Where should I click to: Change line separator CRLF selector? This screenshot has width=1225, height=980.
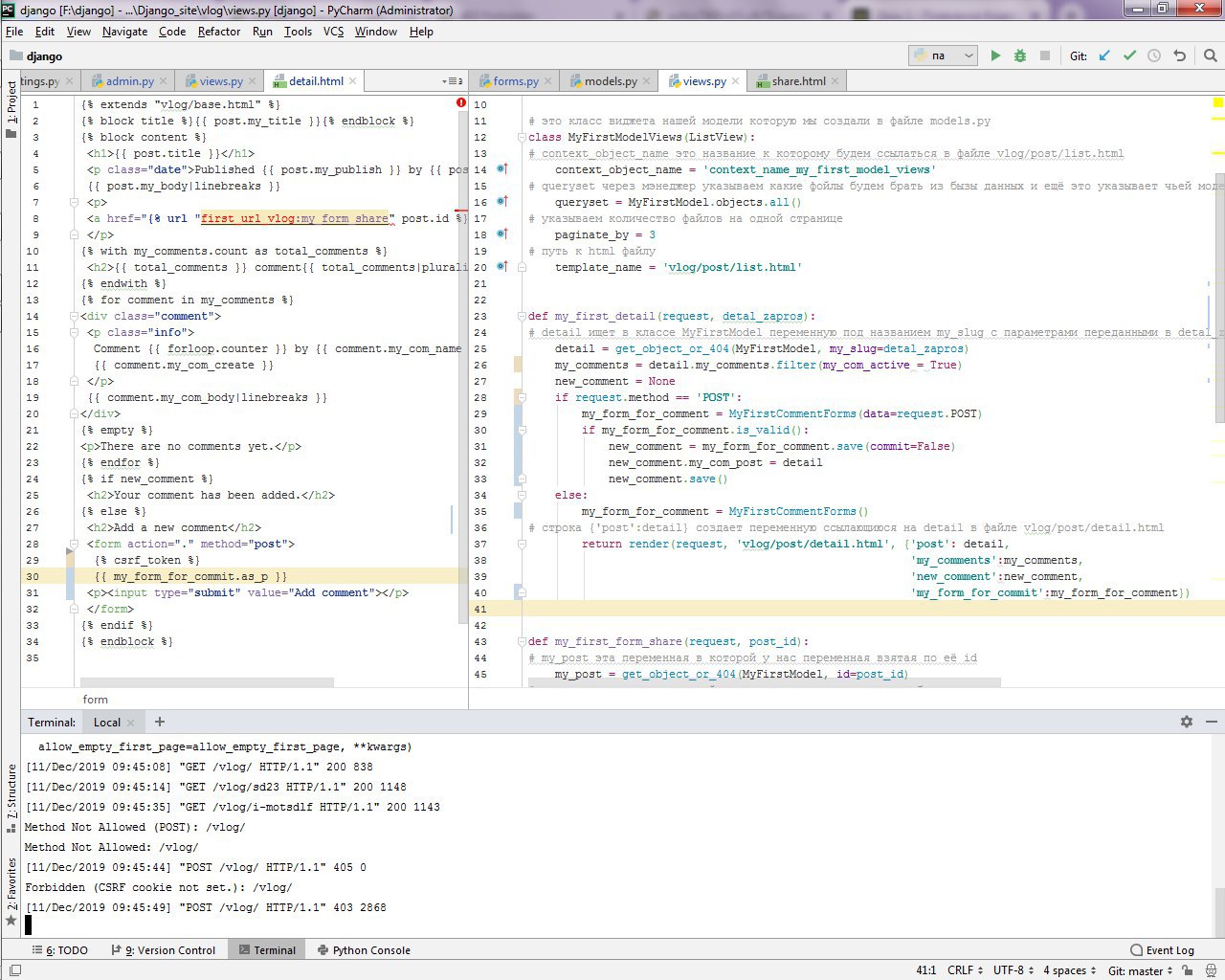click(x=966, y=970)
